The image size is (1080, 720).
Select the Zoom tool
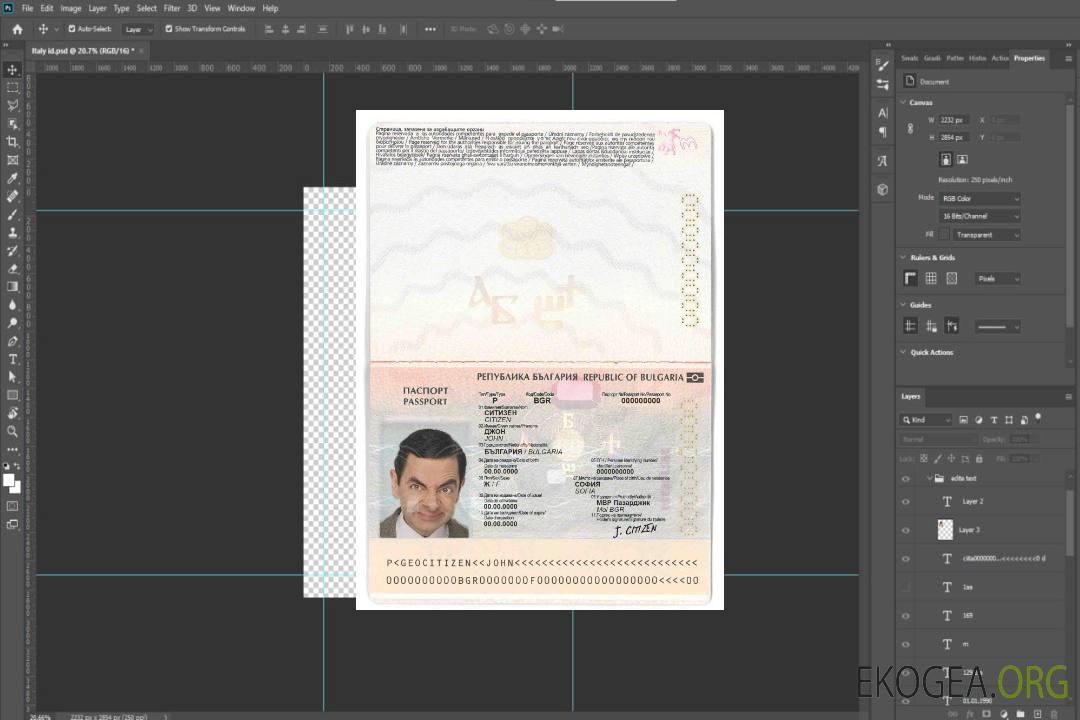tap(12, 431)
